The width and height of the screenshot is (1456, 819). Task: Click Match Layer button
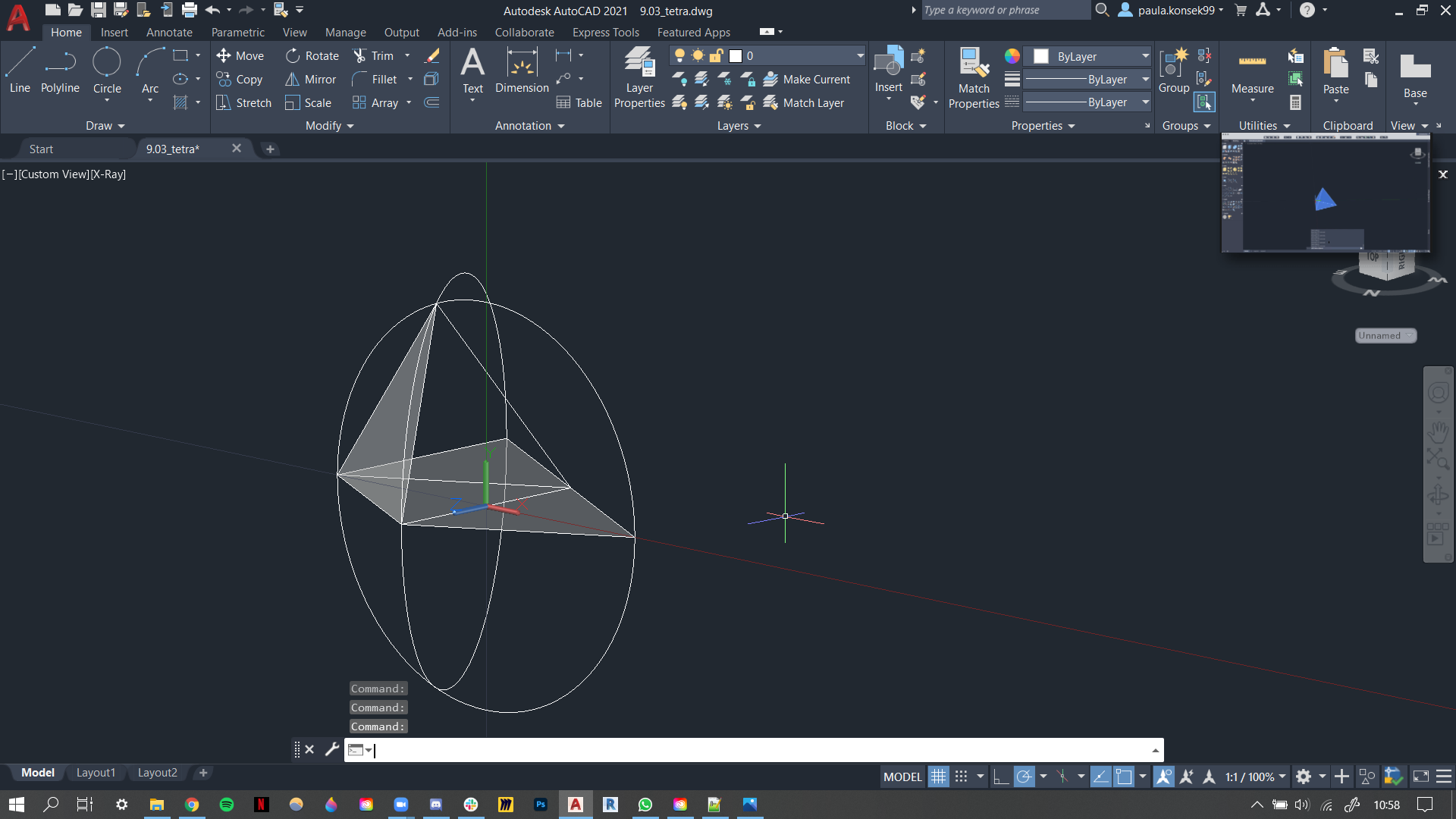pos(804,102)
